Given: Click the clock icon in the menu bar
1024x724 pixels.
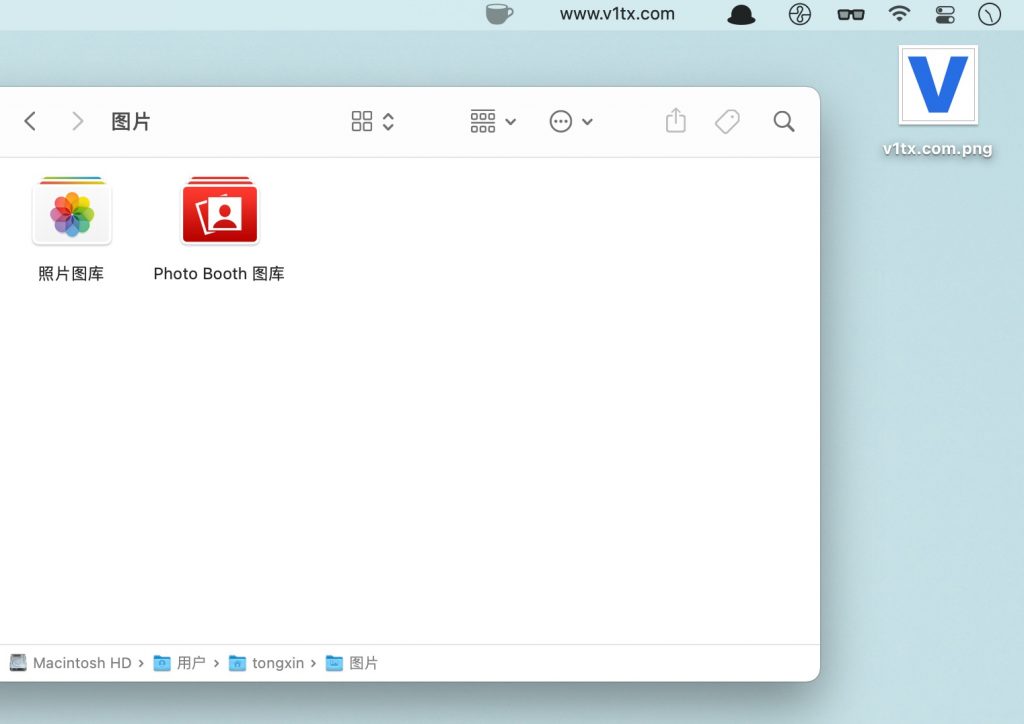Looking at the screenshot, I should pos(989,14).
